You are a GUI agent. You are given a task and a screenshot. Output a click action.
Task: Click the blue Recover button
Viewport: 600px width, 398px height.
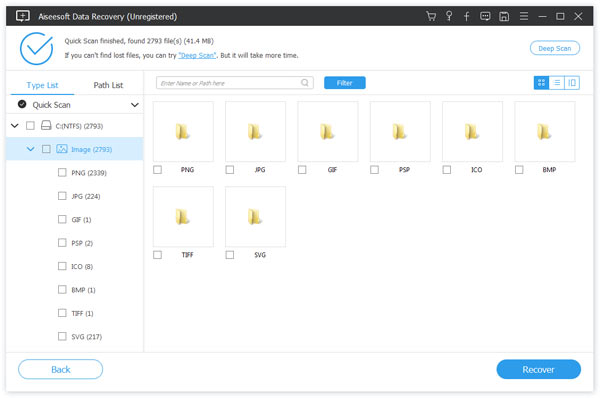click(x=538, y=369)
